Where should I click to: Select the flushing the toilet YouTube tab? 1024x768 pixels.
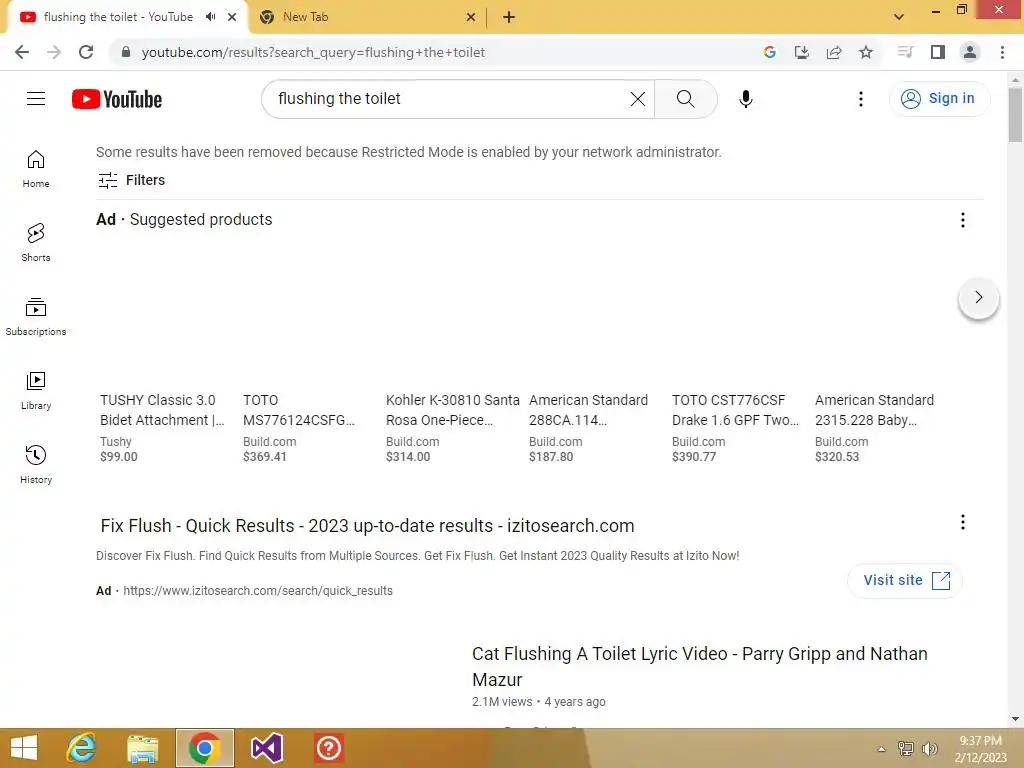[x=125, y=17]
